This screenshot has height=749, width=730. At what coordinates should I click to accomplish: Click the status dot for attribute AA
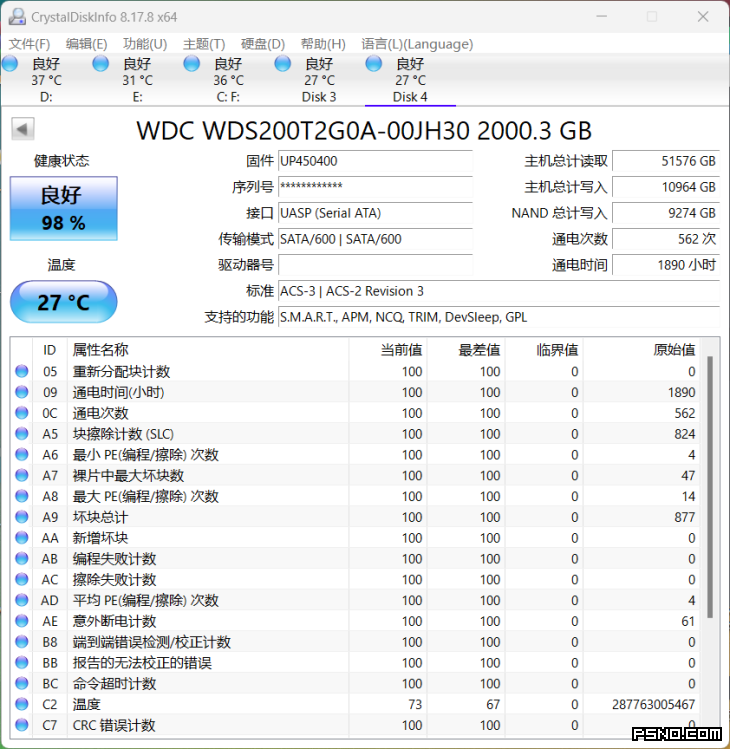point(21,537)
